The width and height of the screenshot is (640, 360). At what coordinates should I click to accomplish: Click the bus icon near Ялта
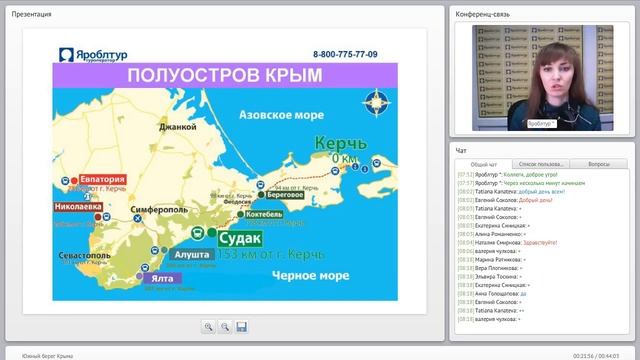(145, 268)
